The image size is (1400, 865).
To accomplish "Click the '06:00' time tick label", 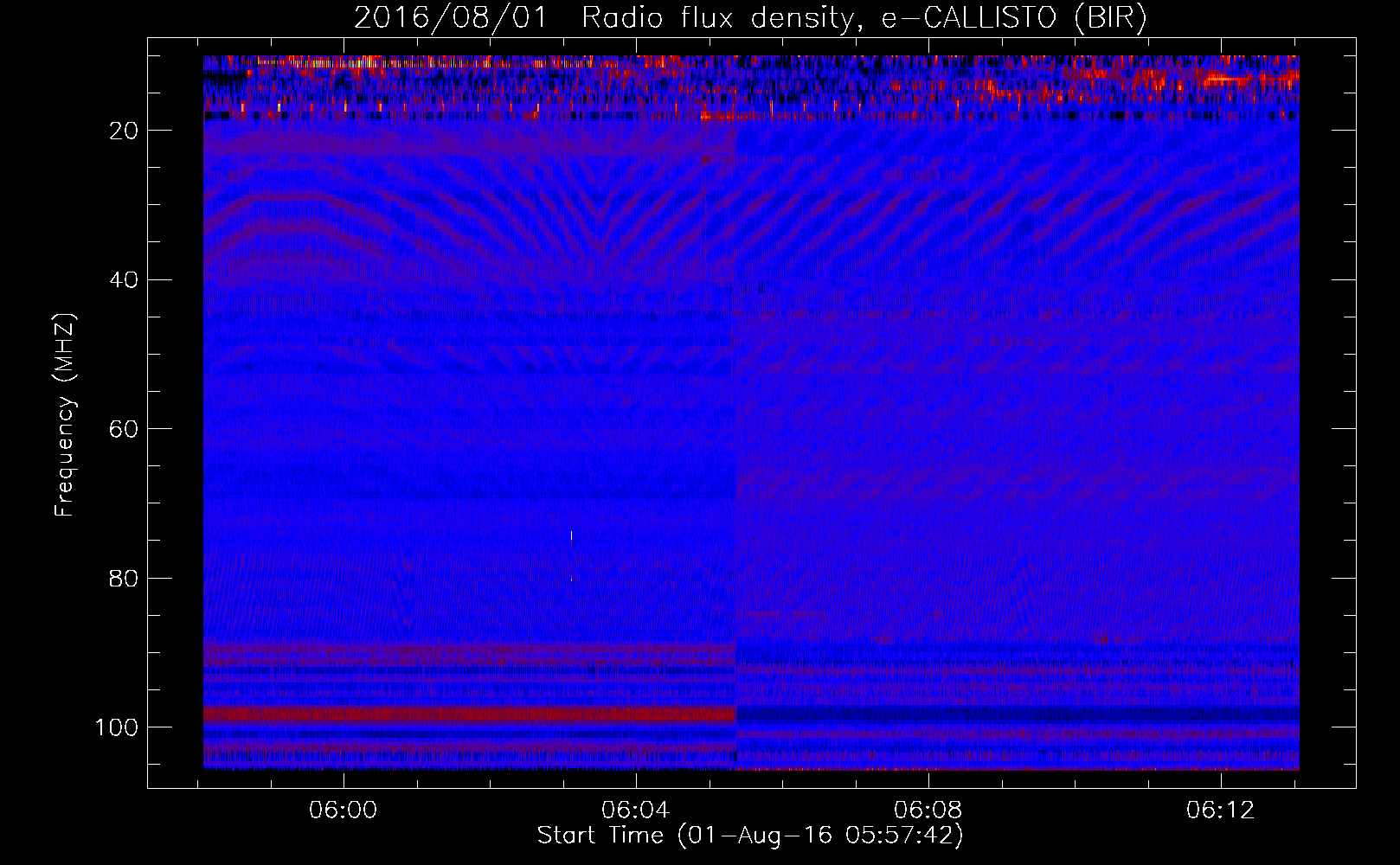I will [344, 811].
